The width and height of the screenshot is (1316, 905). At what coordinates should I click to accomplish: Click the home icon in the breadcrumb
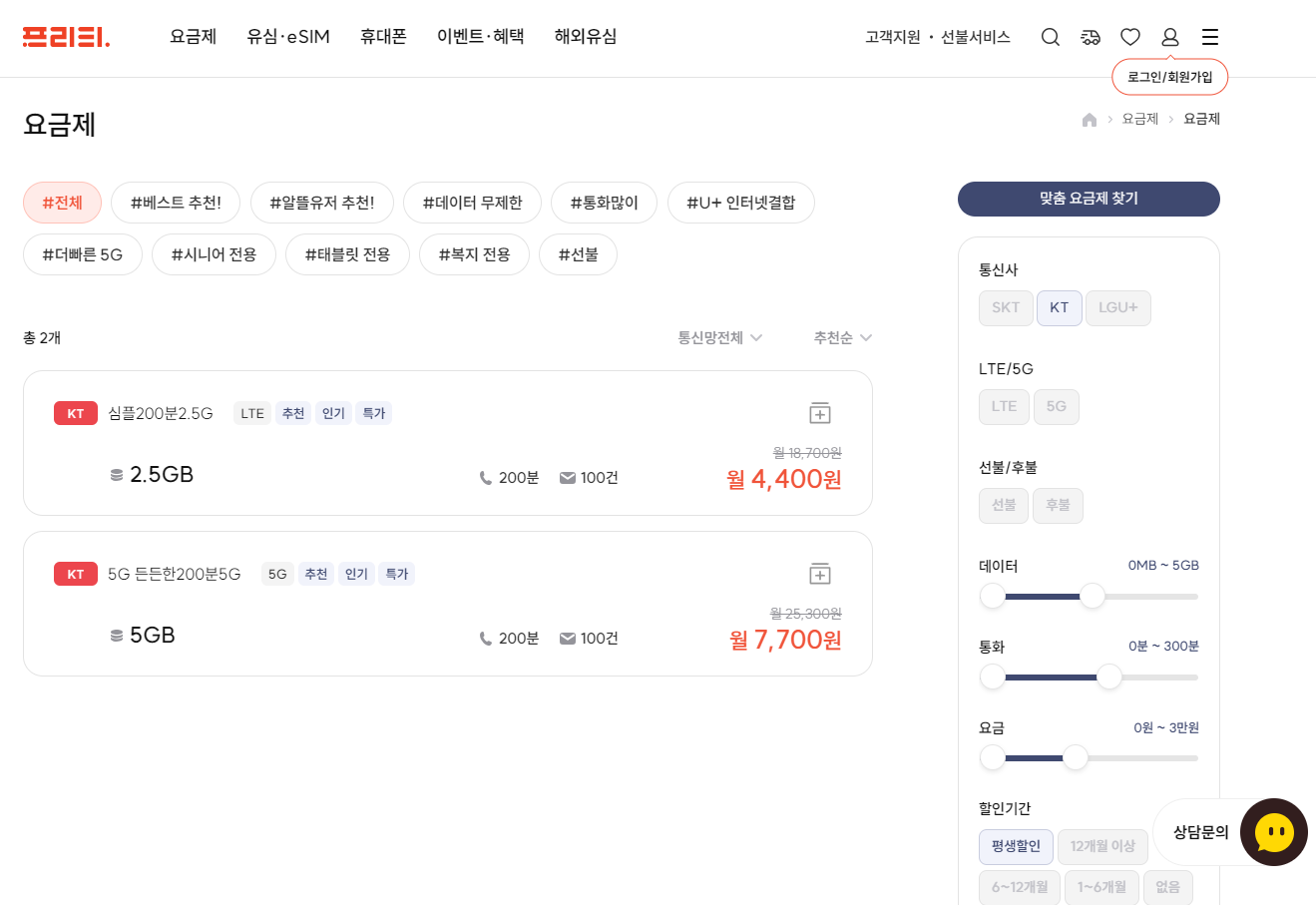point(1090,119)
